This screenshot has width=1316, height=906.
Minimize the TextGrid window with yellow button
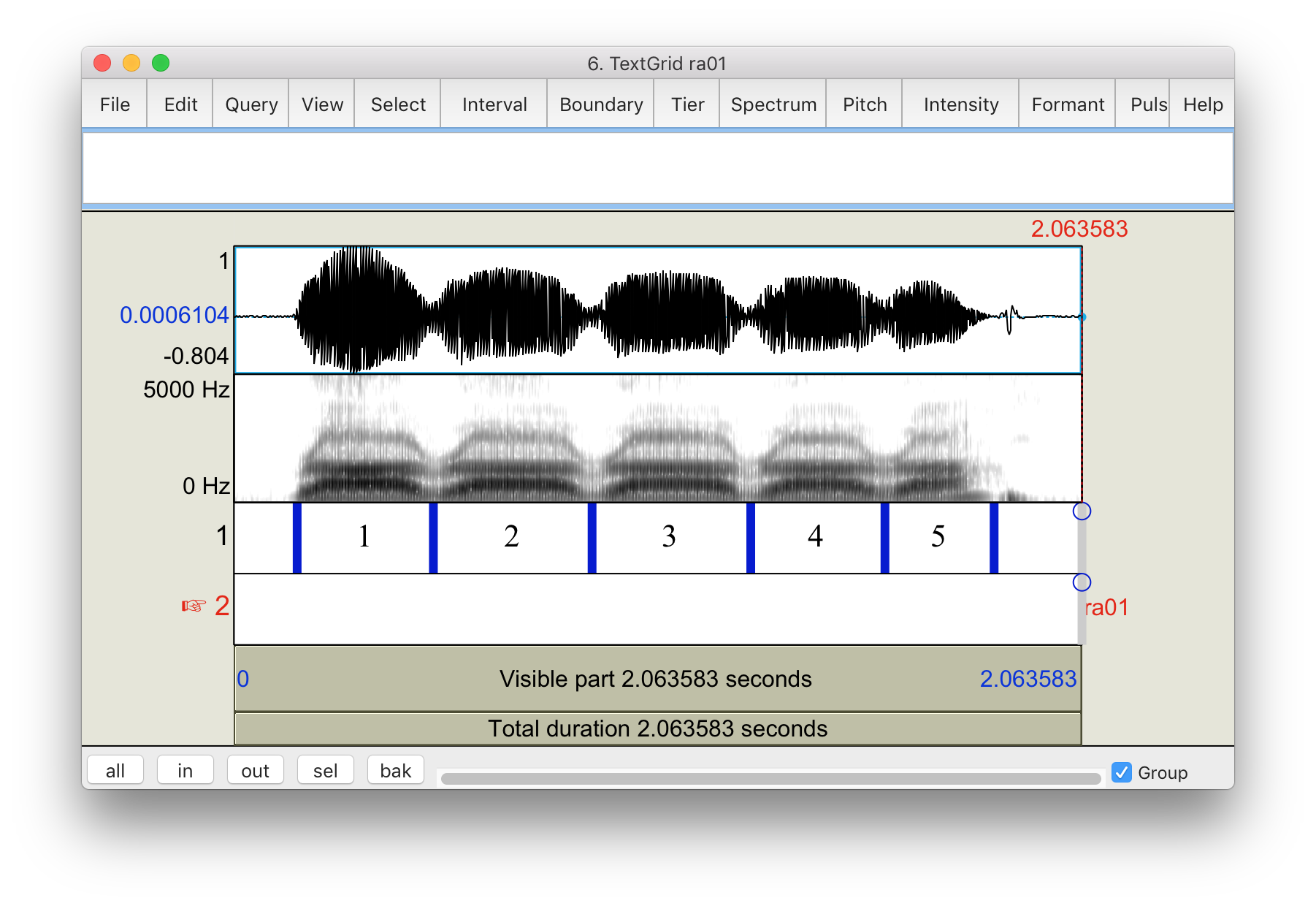click(131, 63)
